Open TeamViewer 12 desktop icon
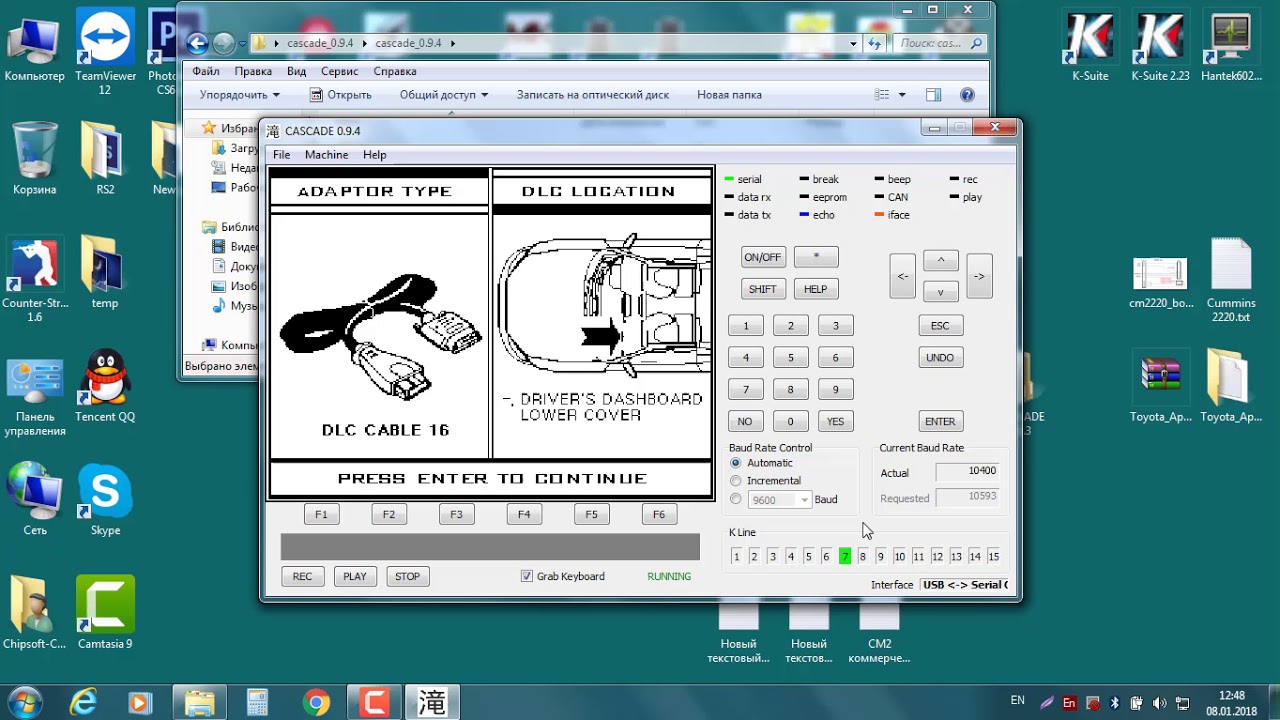This screenshot has height=720, width=1280. click(x=105, y=53)
